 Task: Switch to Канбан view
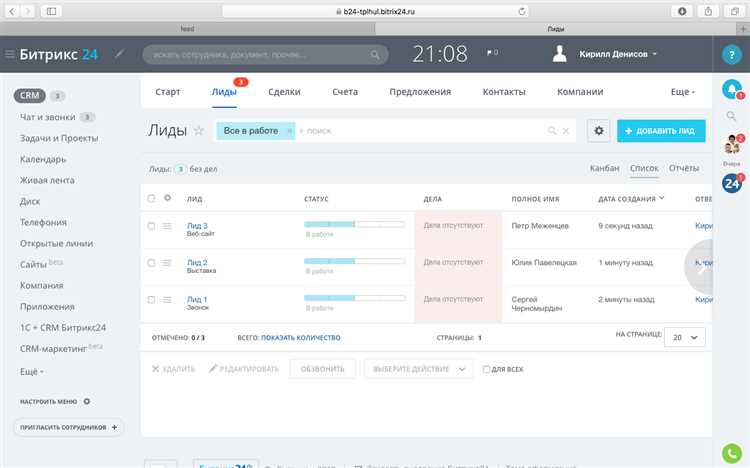604,168
